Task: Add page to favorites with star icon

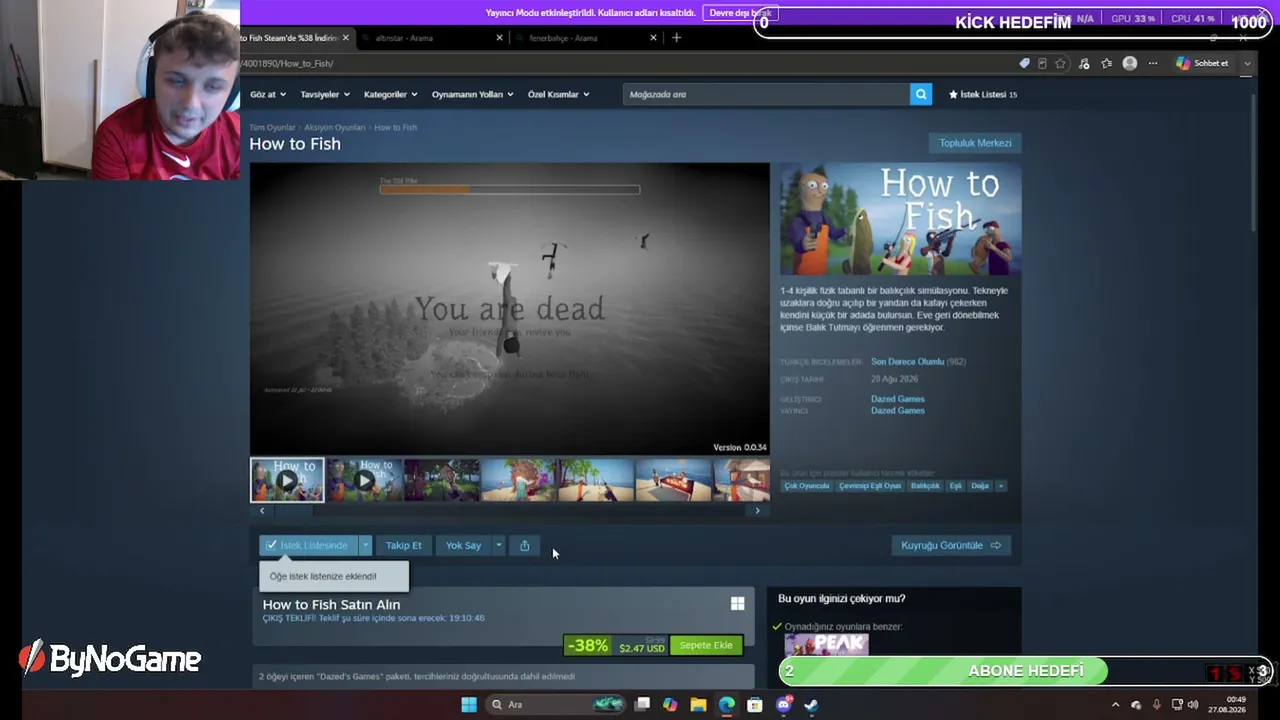Action: pos(1060,63)
